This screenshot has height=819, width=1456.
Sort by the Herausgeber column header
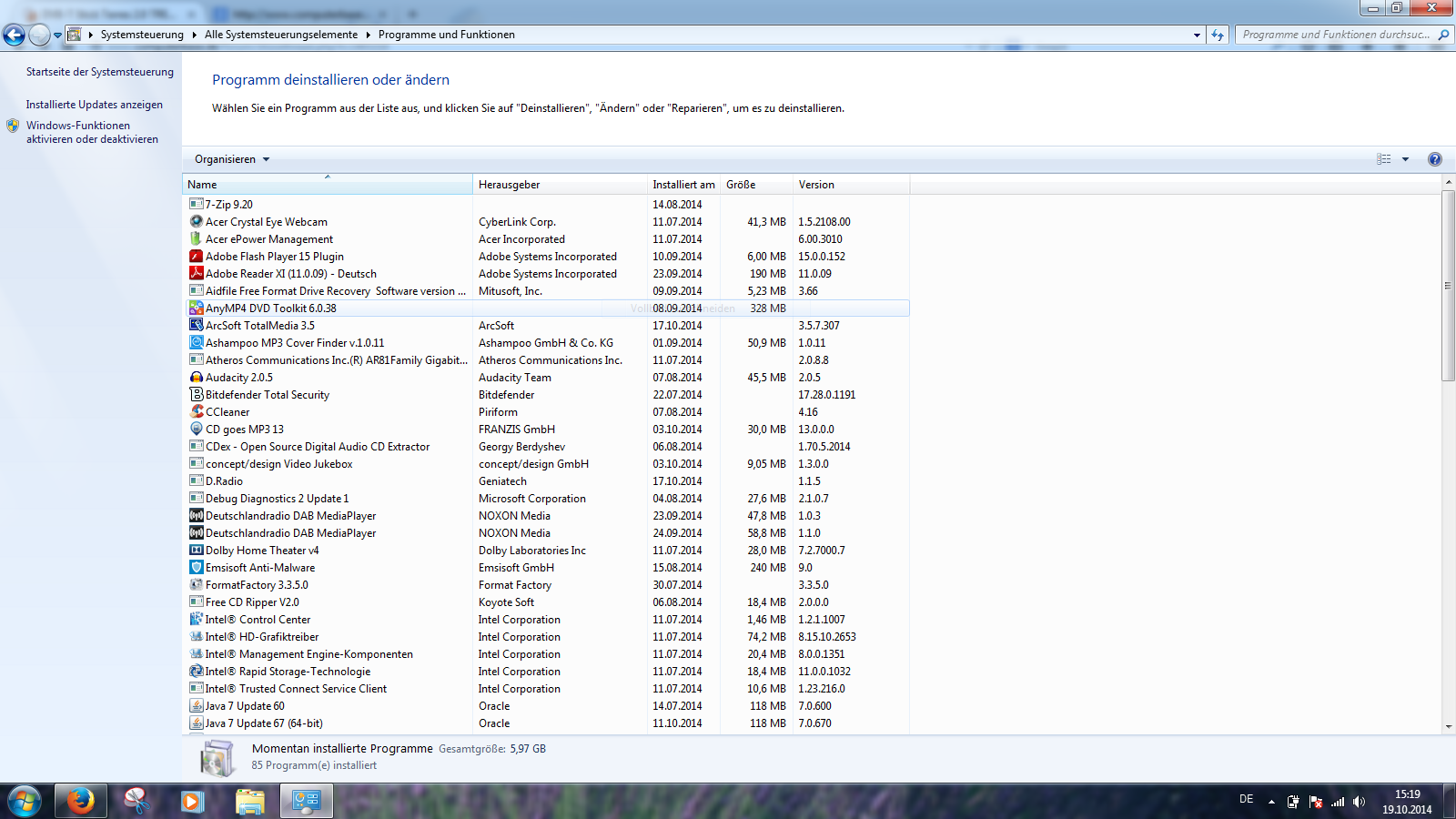(560, 185)
